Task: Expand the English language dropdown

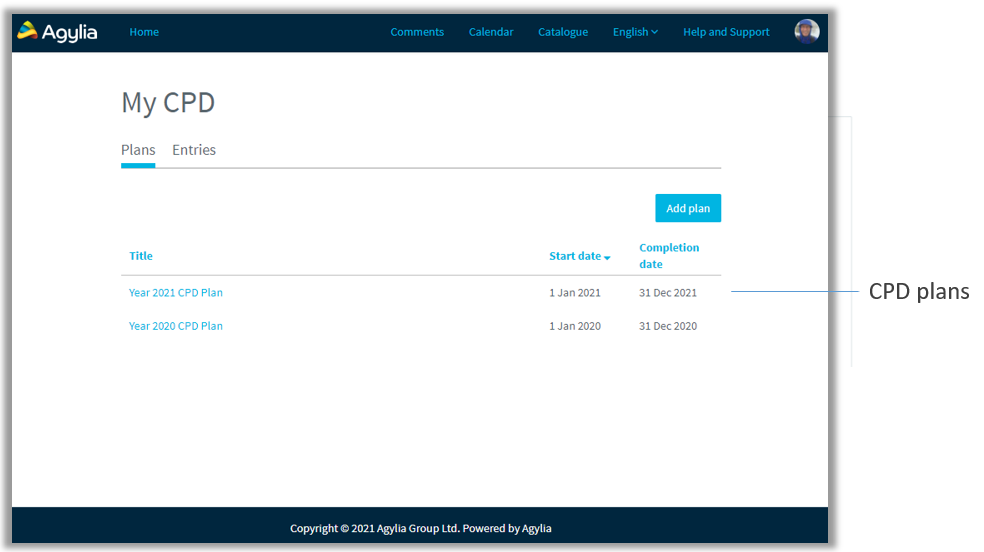Action: pos(635,32)
